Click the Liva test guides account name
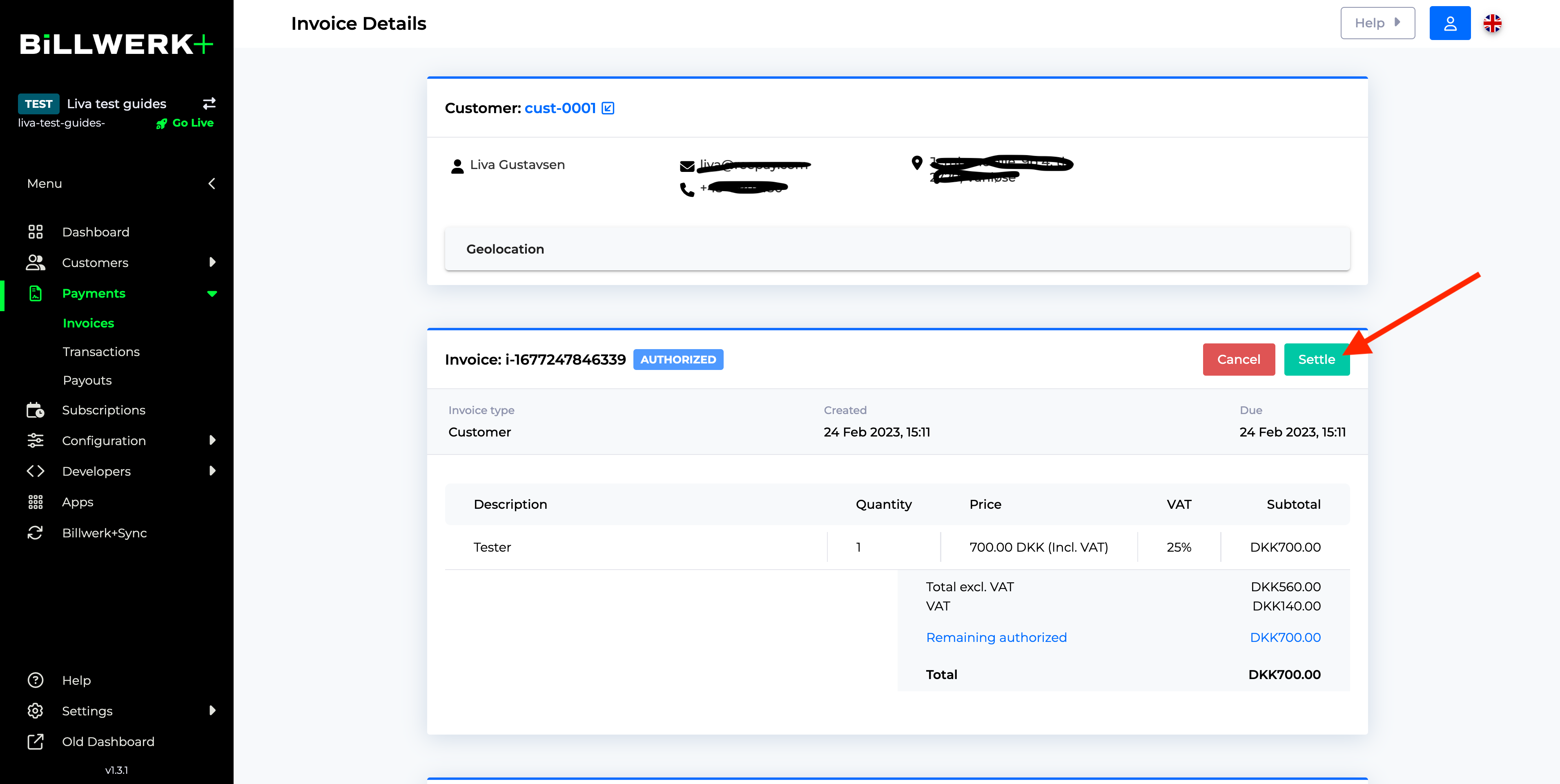 click(116, 104)
